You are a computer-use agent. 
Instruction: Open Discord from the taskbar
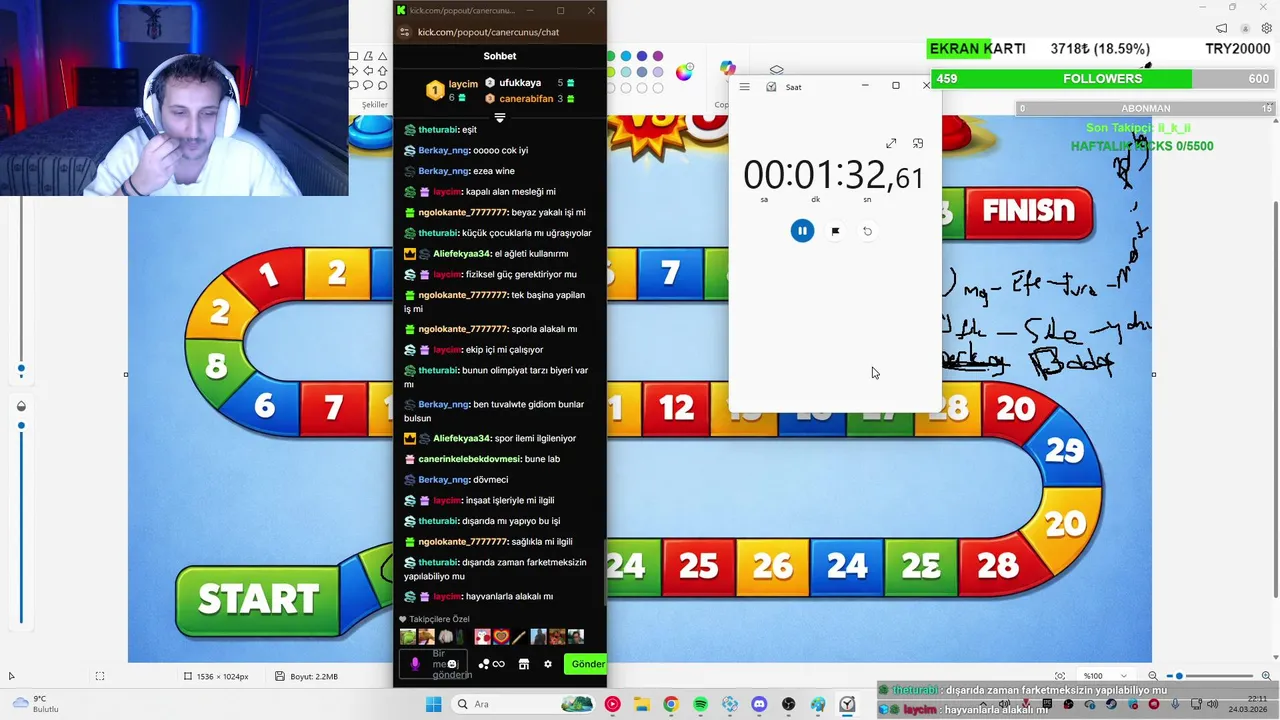[x=759, y=704]
